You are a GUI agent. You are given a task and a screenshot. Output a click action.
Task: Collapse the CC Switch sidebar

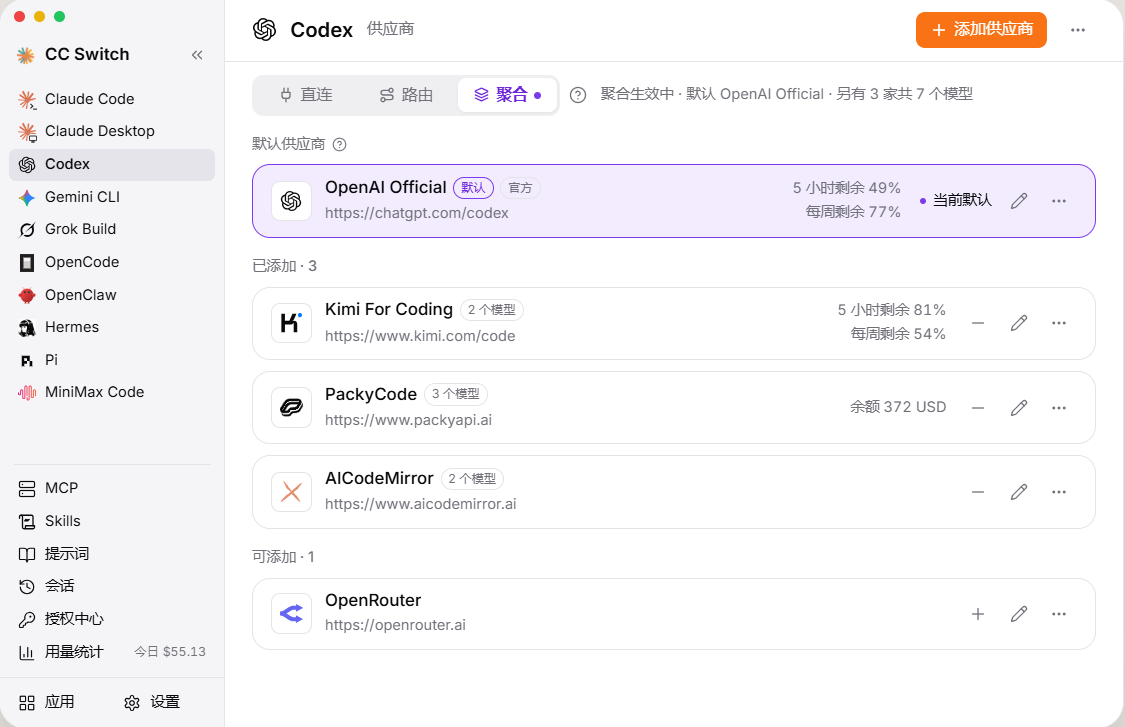(197, 55)
